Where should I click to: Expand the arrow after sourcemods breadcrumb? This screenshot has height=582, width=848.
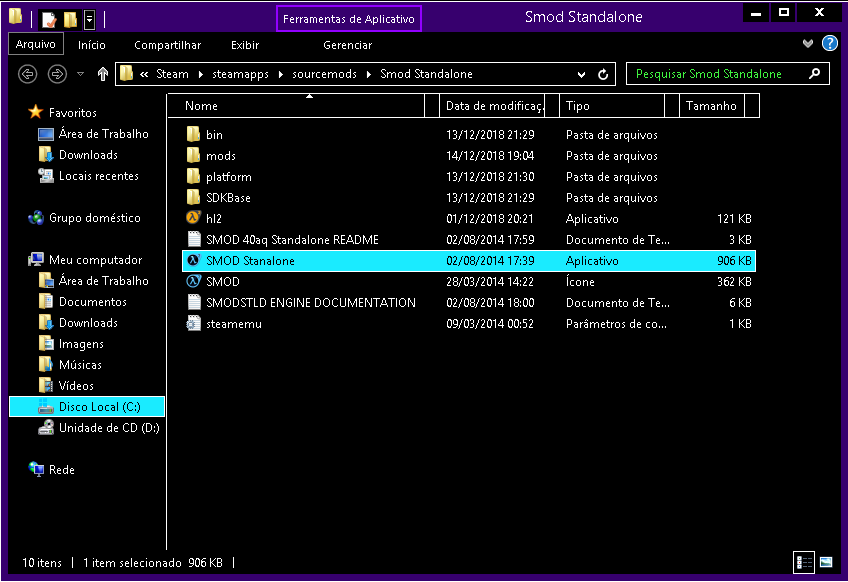click(369, 74)
